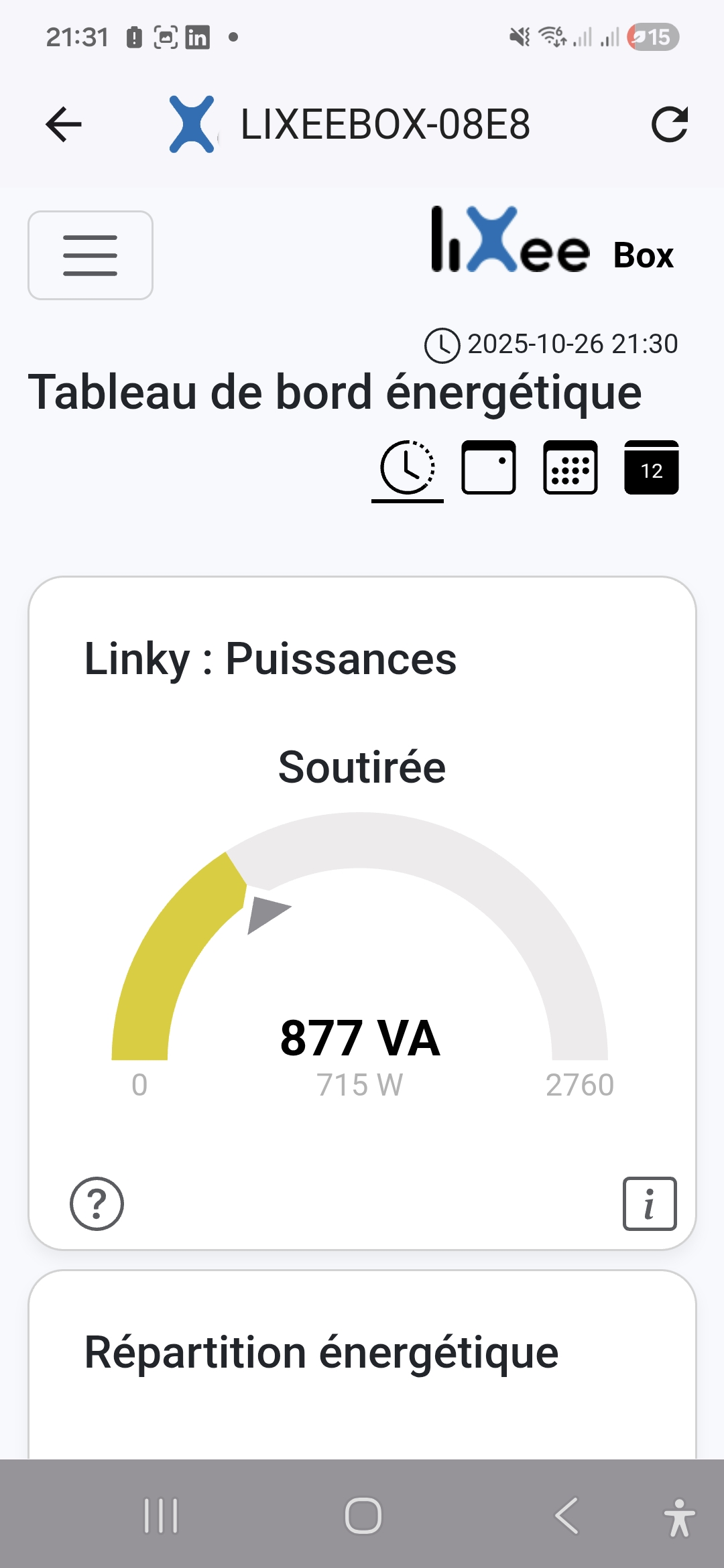
Task: Tap the accessibility icon in the navigation bar
Action: click(678, 1518)
